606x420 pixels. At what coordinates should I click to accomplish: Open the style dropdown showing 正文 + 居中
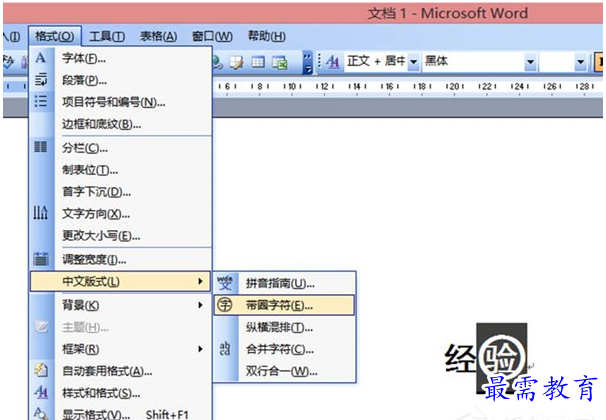(414, 62)
